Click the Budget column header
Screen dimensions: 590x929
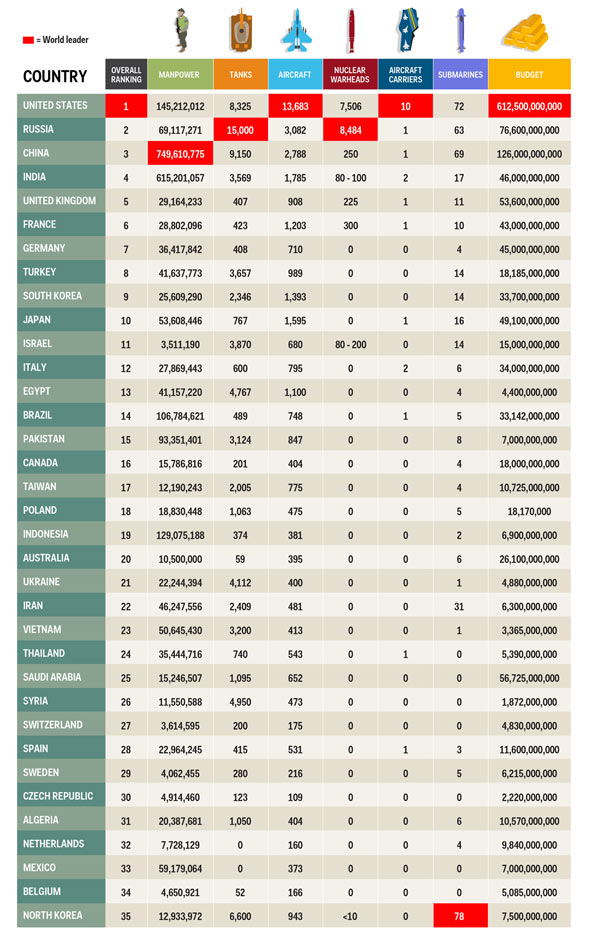[x=530, y=75]
